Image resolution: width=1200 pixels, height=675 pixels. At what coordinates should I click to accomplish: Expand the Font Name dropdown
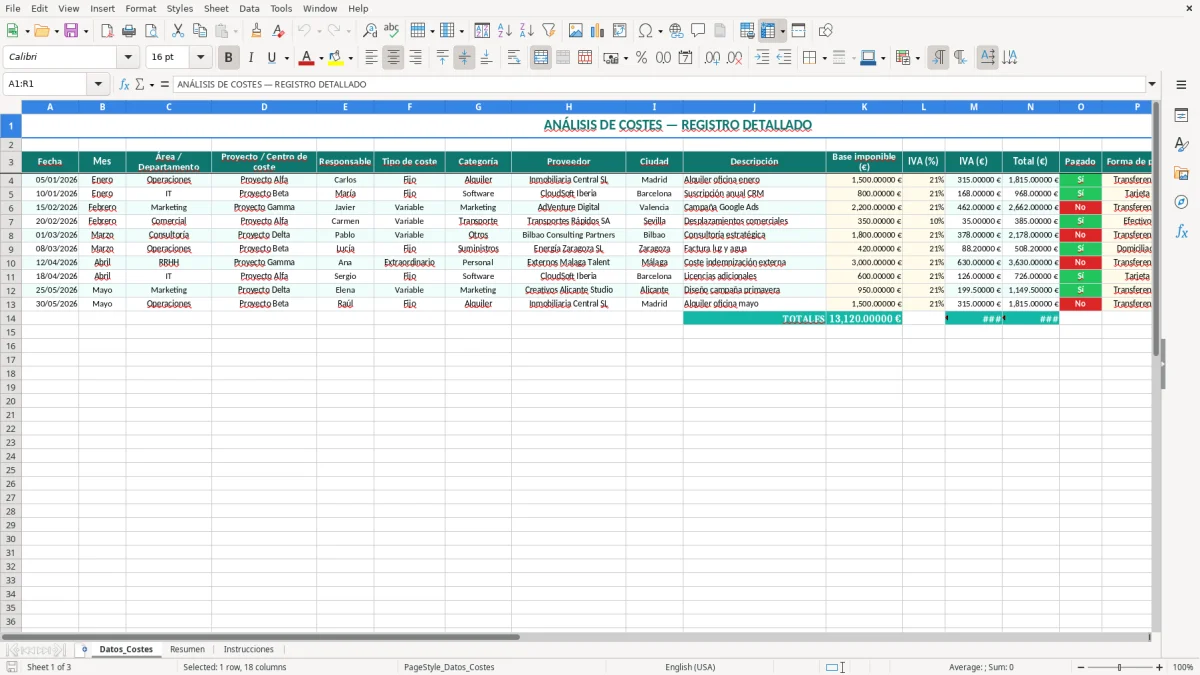tap(128, 58)
